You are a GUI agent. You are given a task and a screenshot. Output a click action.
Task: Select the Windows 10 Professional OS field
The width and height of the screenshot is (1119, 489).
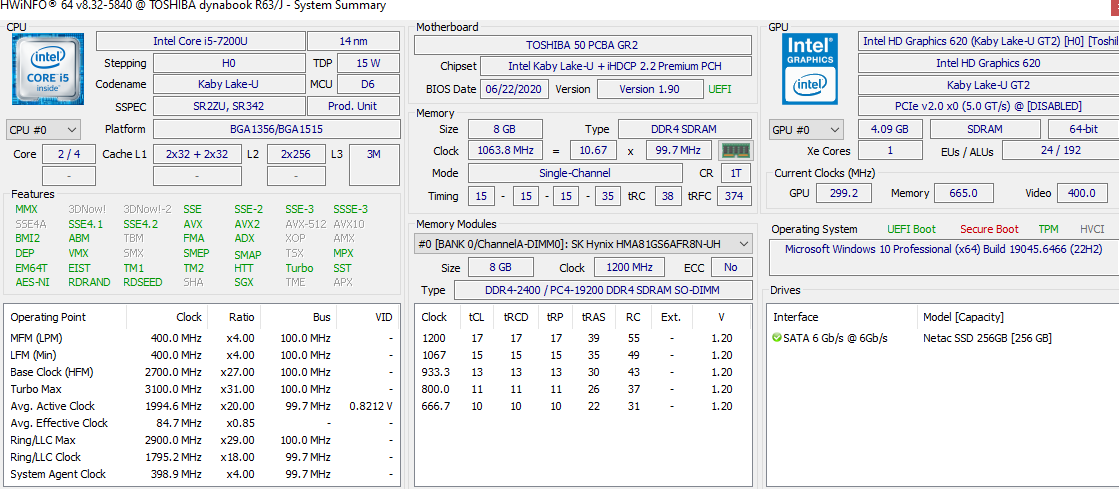pyautogui.click(x=943, y=258)
